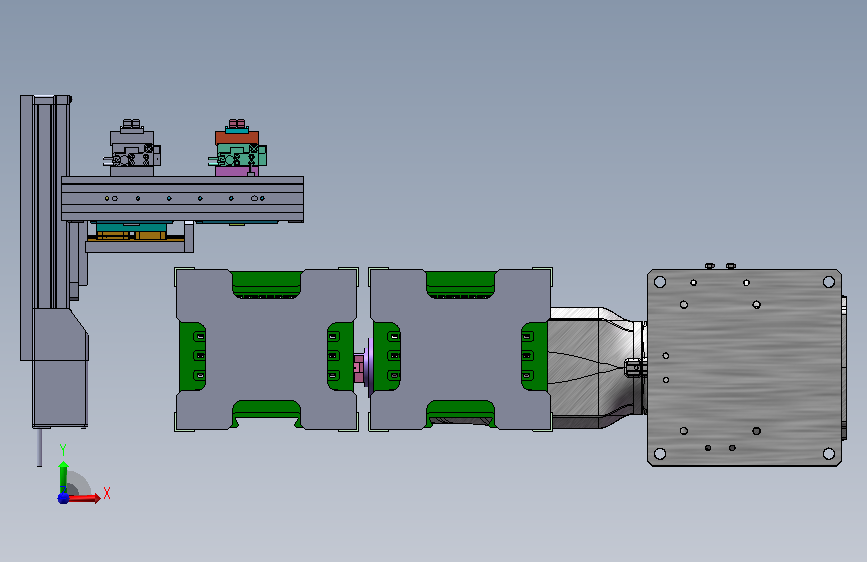Viewport: 867px width, 562px height.
Task: Select the gold component beneath the teal carriage
Action: point(132,236)
